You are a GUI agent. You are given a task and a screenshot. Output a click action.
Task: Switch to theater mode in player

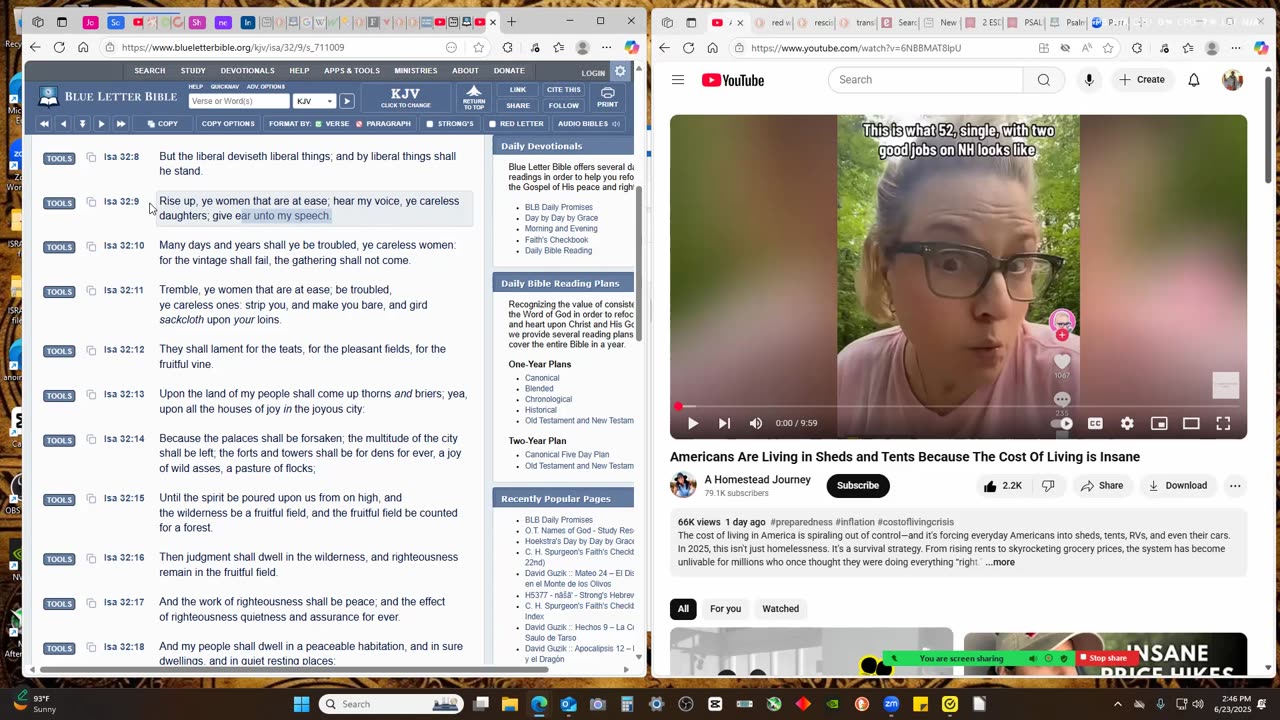coord(1191,423)
